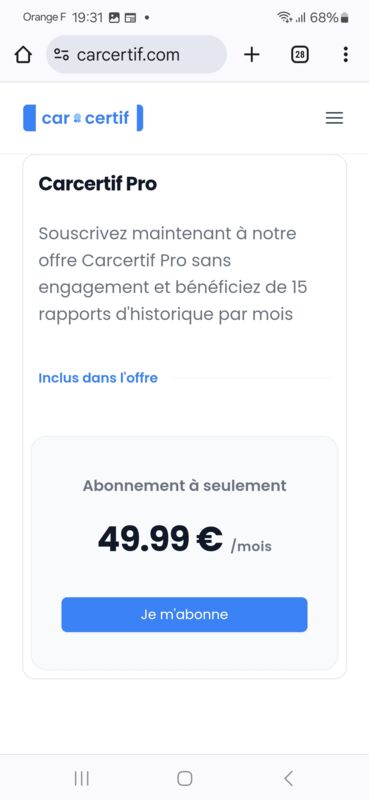Click the Je m'abonne button
This screenshot has height=800, width=369.
(184, 614)
